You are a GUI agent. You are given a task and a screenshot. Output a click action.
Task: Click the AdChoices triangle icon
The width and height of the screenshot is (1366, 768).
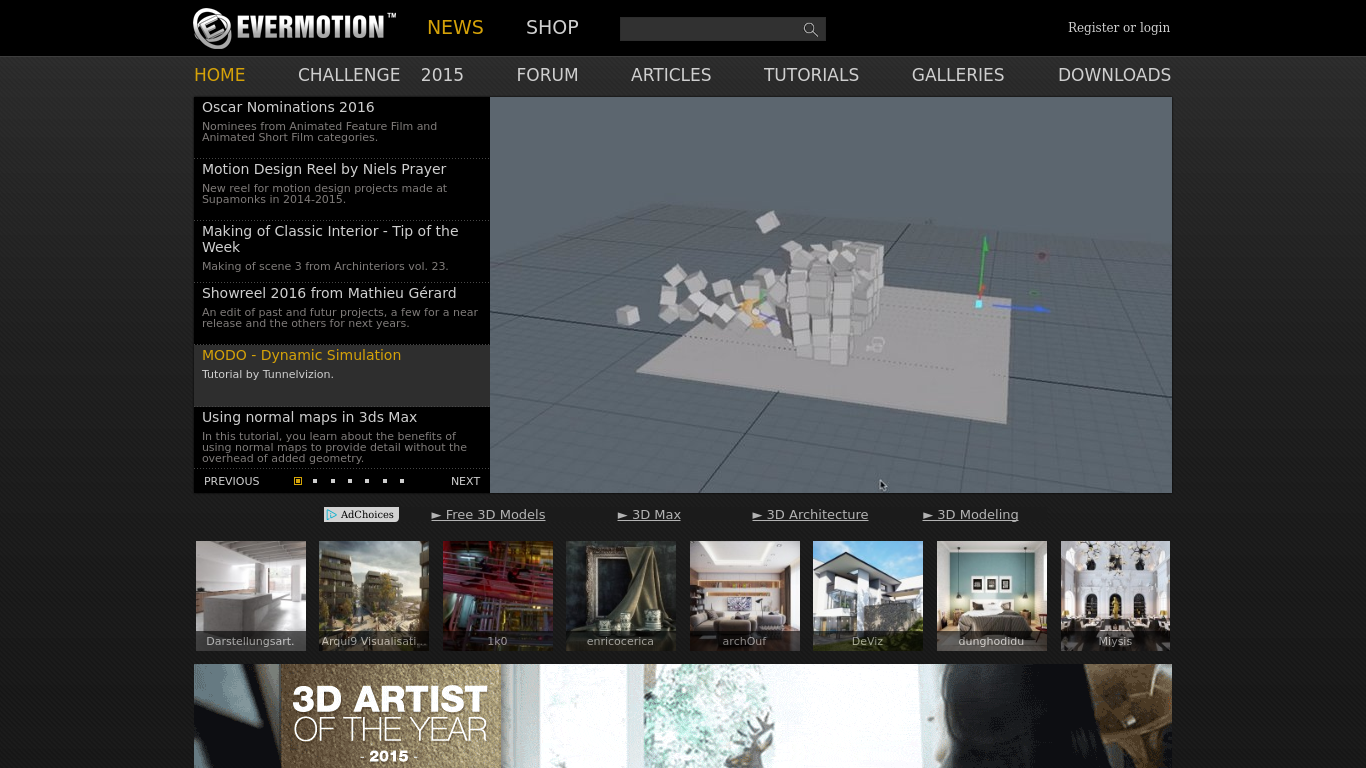tap(331, 514)
